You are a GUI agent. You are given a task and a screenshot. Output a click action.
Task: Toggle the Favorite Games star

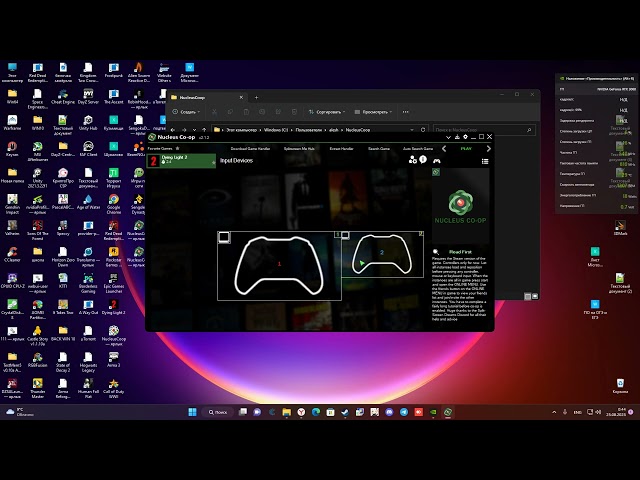[178, 149]
